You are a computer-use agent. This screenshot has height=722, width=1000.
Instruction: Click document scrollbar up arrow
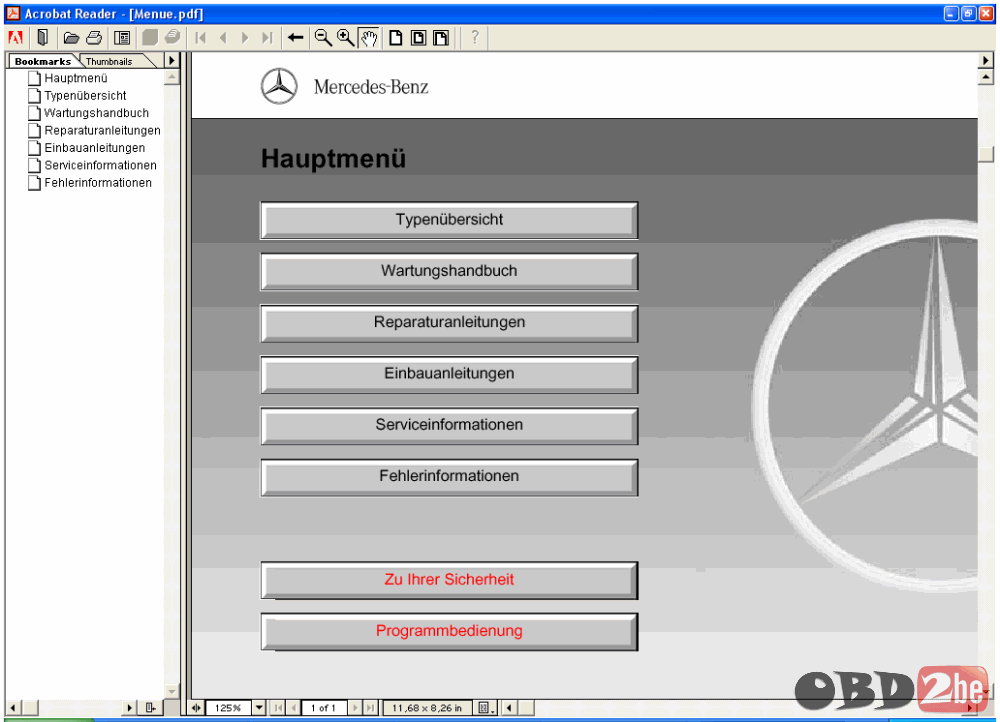[985, 77]
